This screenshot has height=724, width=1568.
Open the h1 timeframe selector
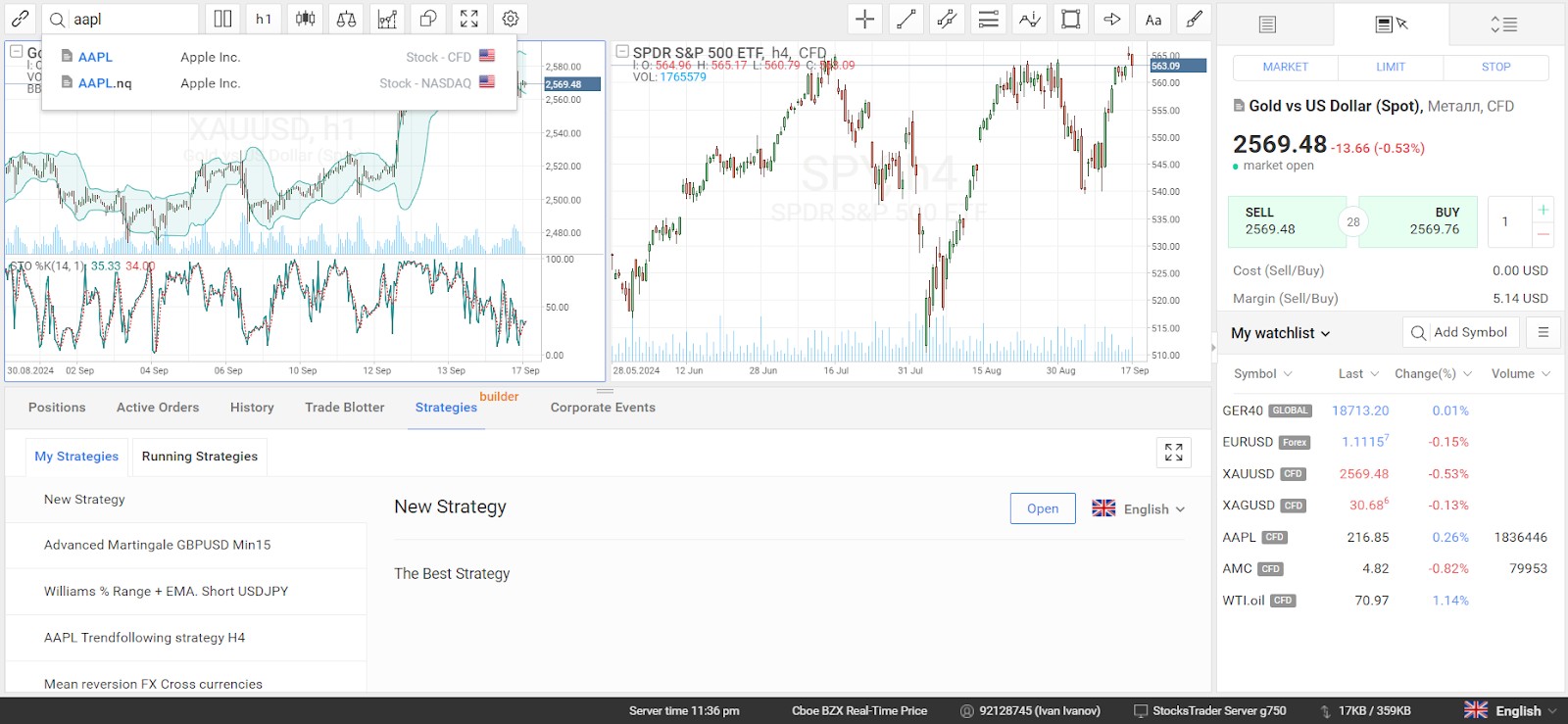coord(264,19)
